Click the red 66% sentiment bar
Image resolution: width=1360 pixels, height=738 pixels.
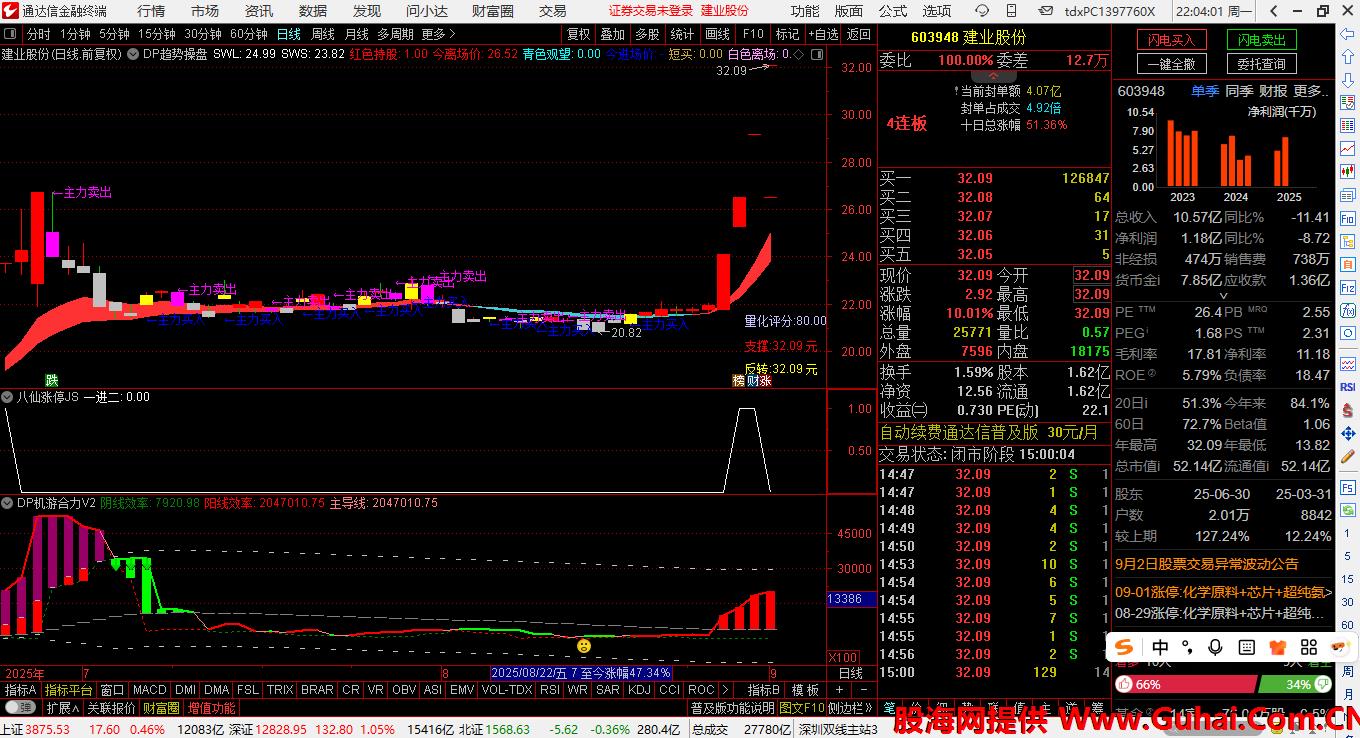pos(1184,685)
